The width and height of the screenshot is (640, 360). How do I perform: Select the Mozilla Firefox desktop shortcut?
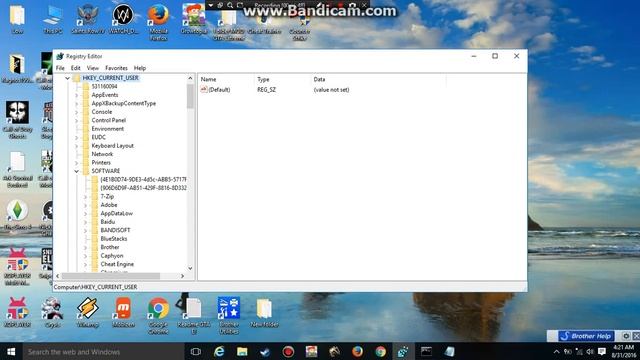coord(158,22)
